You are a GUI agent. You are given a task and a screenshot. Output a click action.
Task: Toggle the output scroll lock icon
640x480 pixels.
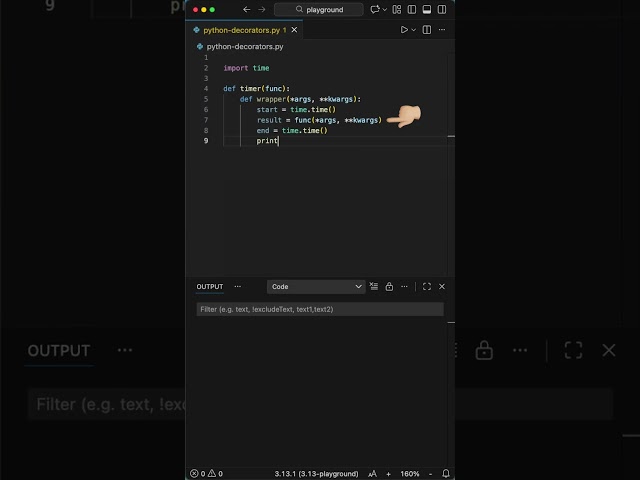coord(389,287)
